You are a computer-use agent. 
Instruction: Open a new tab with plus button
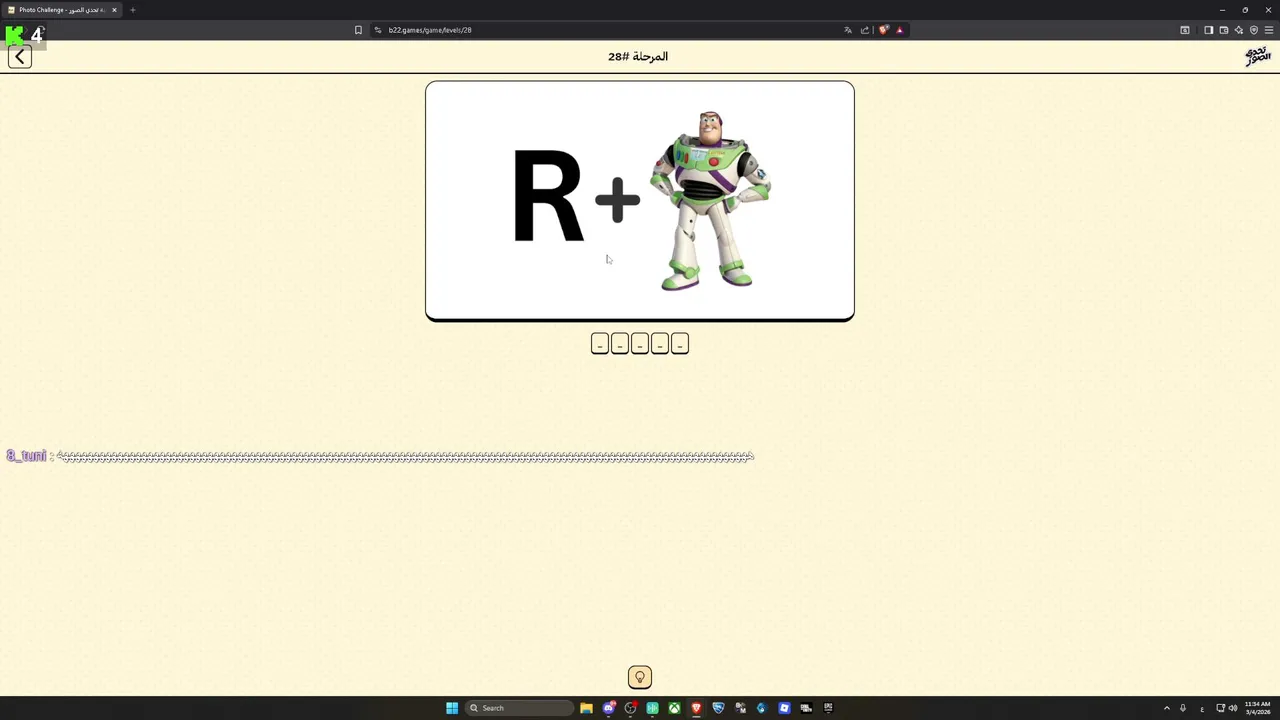coord(132,10)
